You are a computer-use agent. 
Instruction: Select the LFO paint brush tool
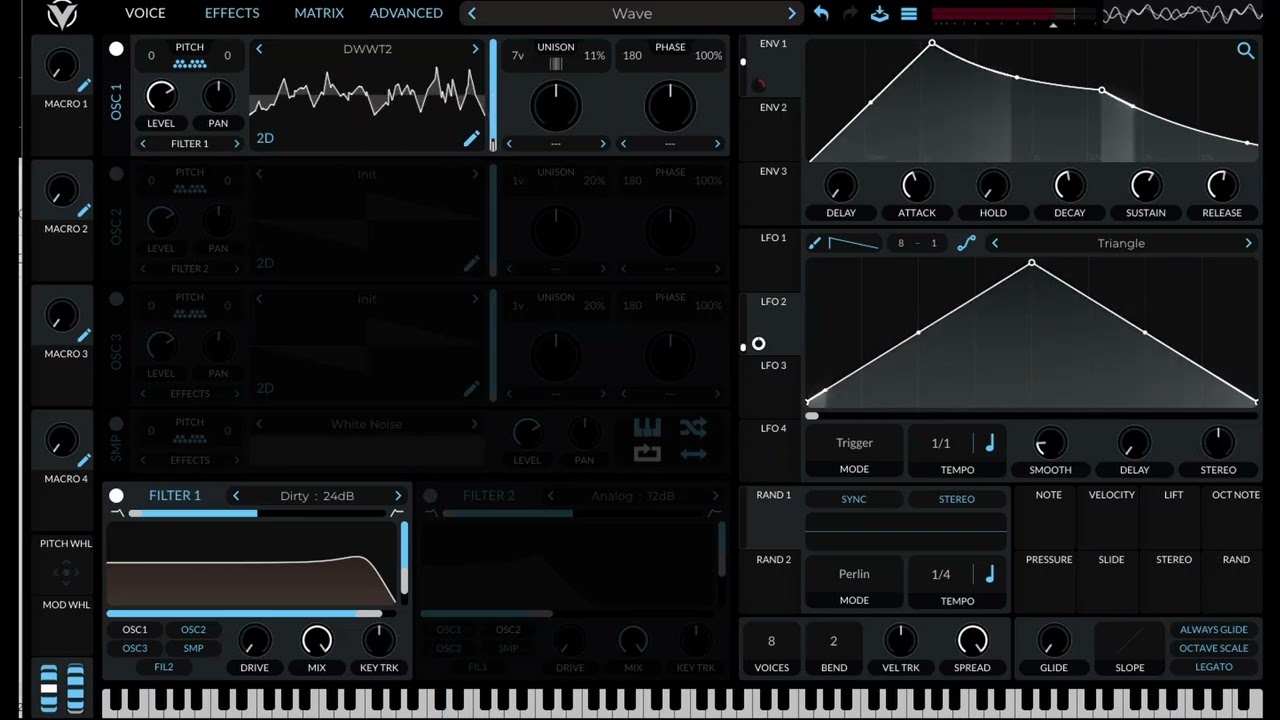[815, 243]
